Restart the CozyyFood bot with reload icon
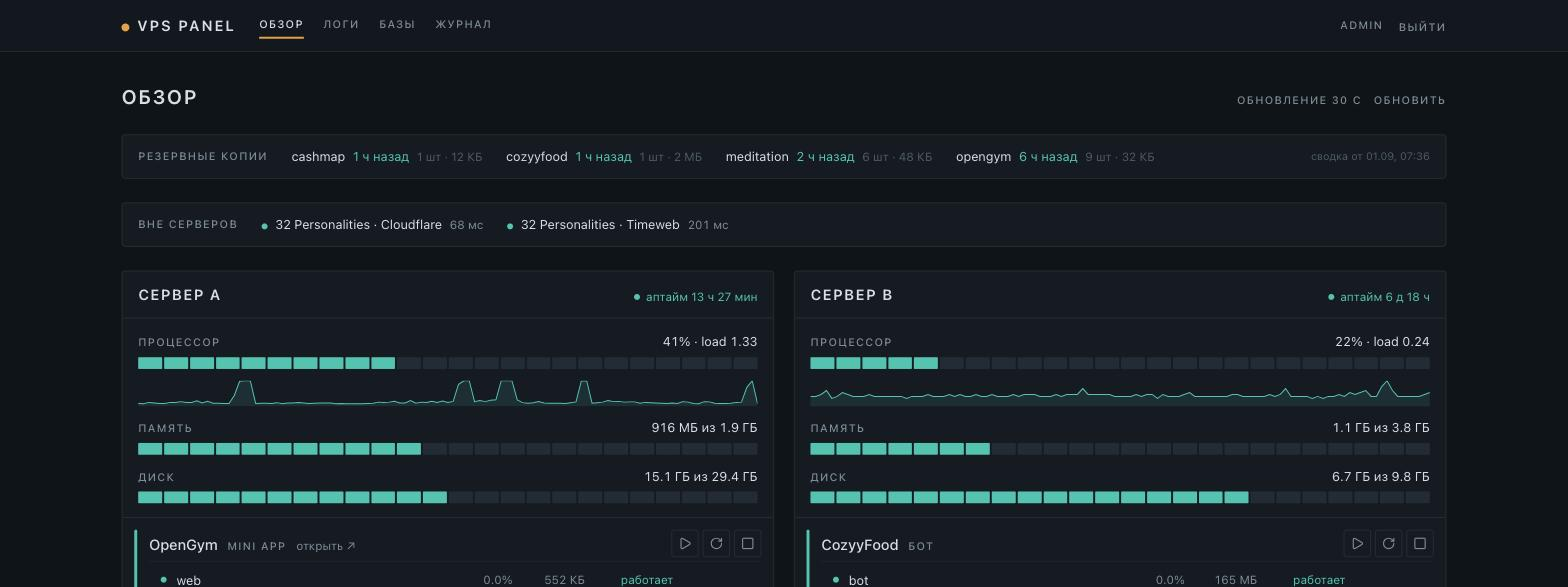Image resolution: width=1568 pixels, height=587 pixels. (1388, 544)
